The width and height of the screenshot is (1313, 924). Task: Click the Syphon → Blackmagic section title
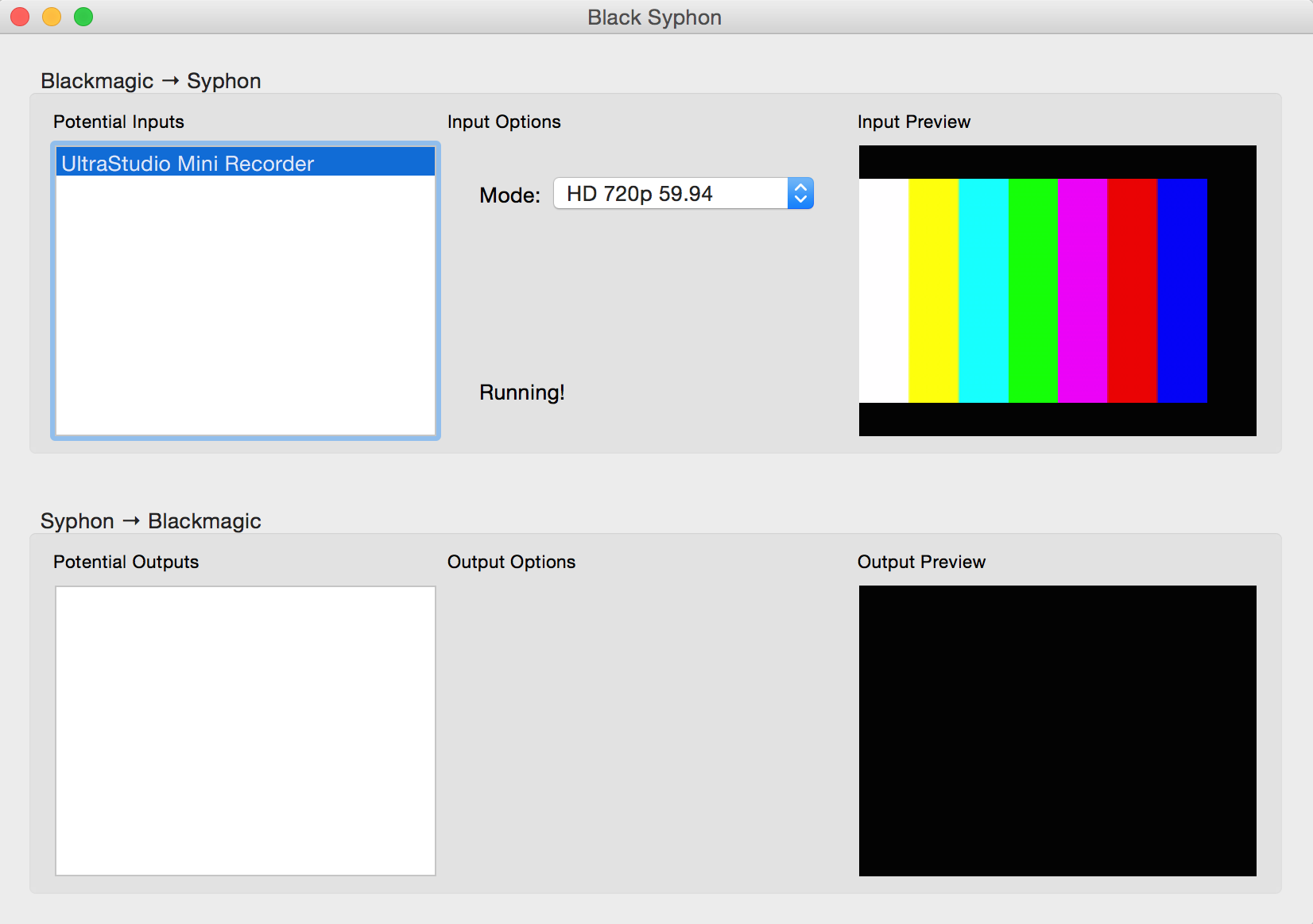(x=151, y=521)
